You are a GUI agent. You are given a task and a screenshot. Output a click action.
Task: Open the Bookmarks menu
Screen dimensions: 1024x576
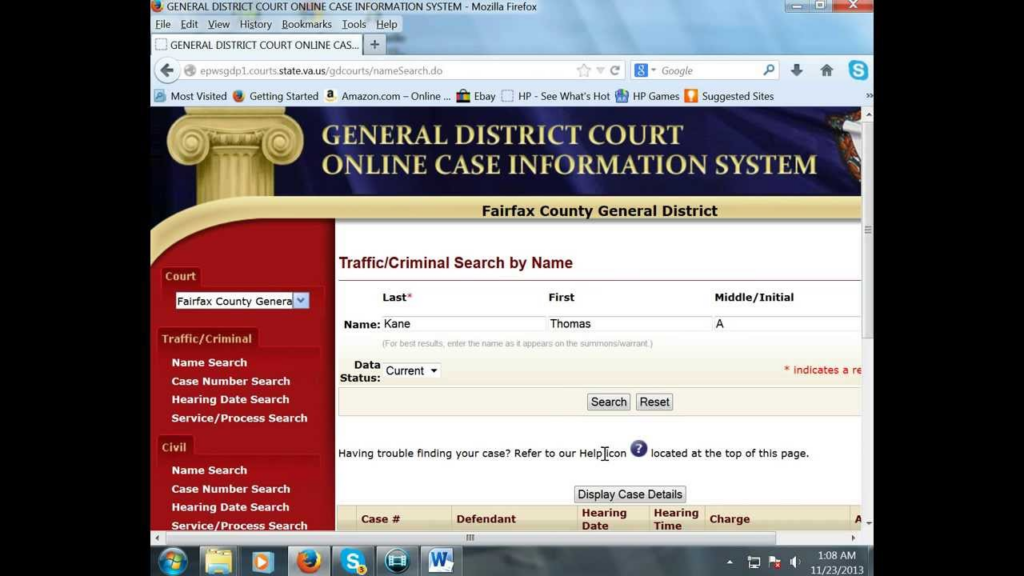tap(306, 24)
